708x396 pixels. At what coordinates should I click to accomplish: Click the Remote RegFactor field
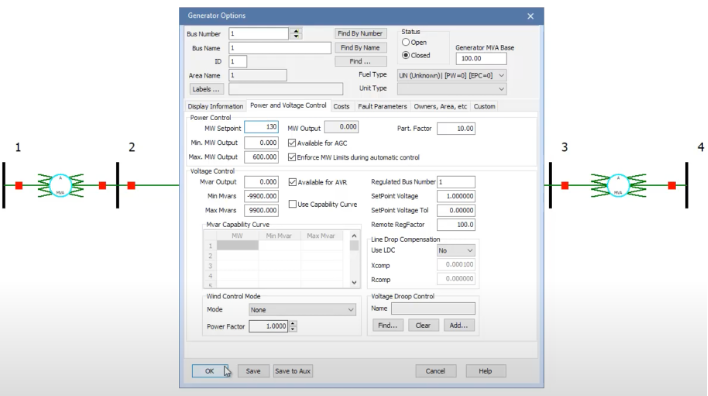pyautogui.click(x=456, y=224)
